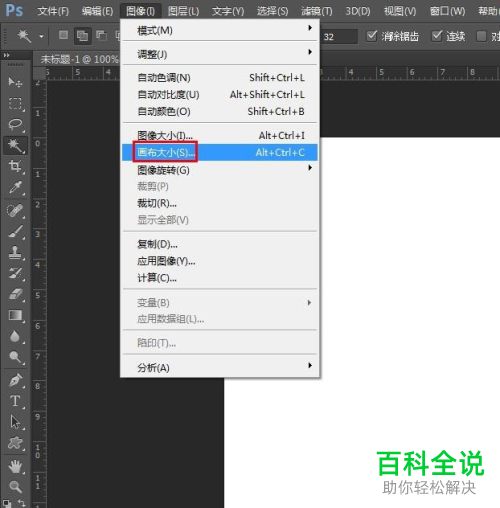Select the Horizontal Type tool
This screenshot has width=500, height=508.
[x=15, y=401]
